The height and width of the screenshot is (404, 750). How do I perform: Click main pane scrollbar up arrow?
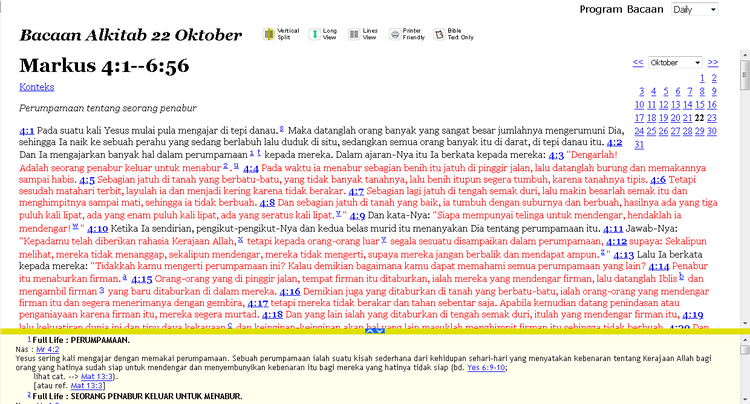point(745,55)
